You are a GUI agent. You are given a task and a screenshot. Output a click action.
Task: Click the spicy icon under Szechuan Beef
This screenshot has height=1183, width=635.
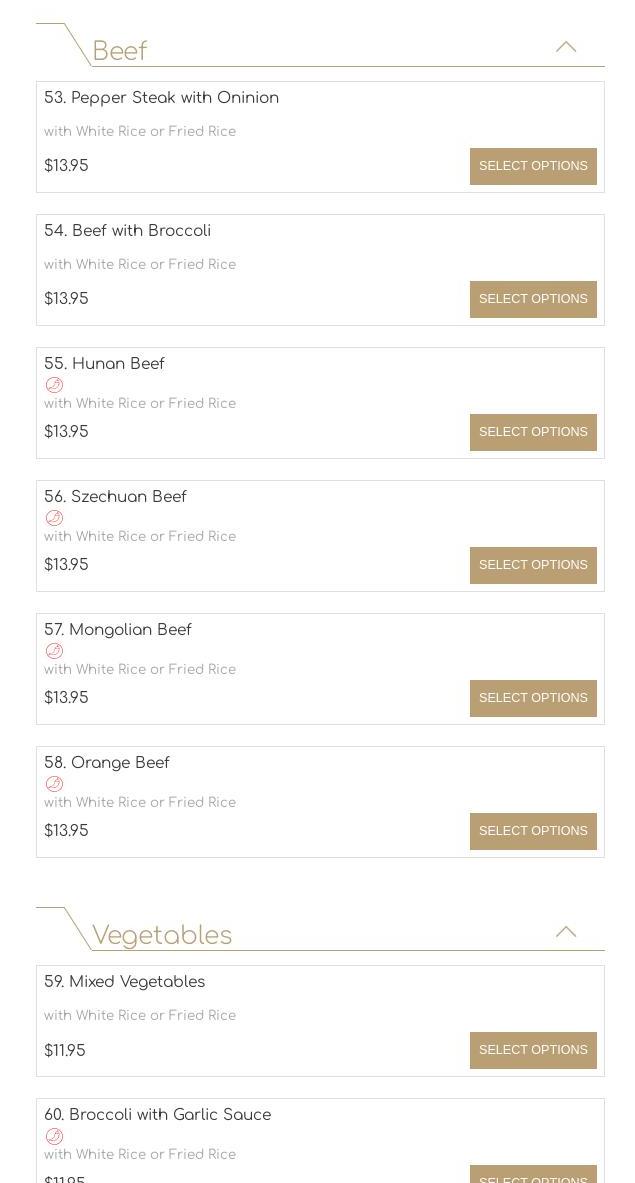pos(54,518)
